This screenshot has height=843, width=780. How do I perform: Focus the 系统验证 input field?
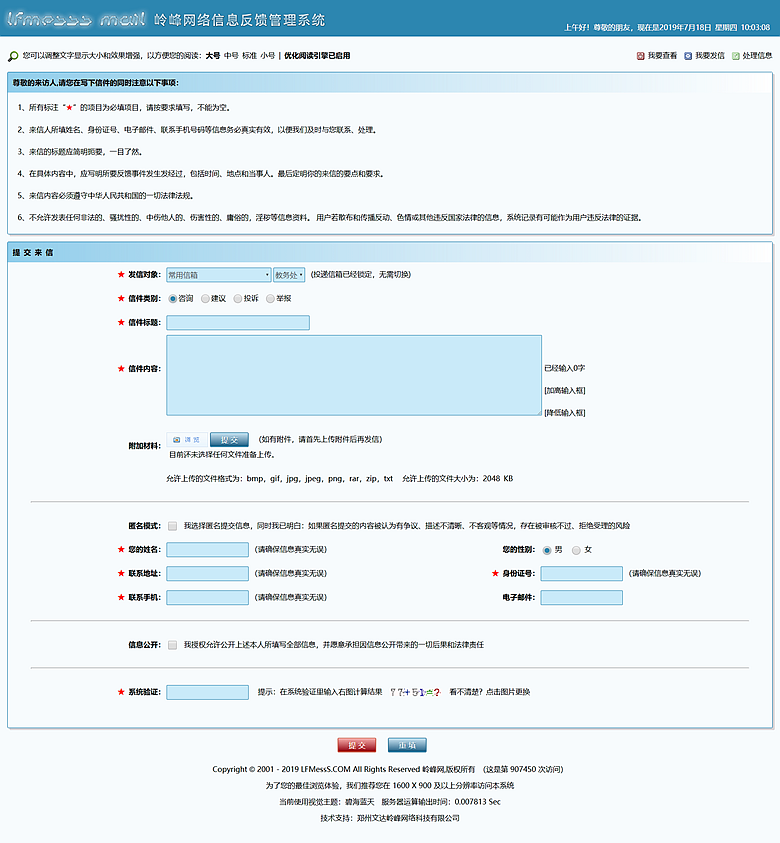pos(207,692)
